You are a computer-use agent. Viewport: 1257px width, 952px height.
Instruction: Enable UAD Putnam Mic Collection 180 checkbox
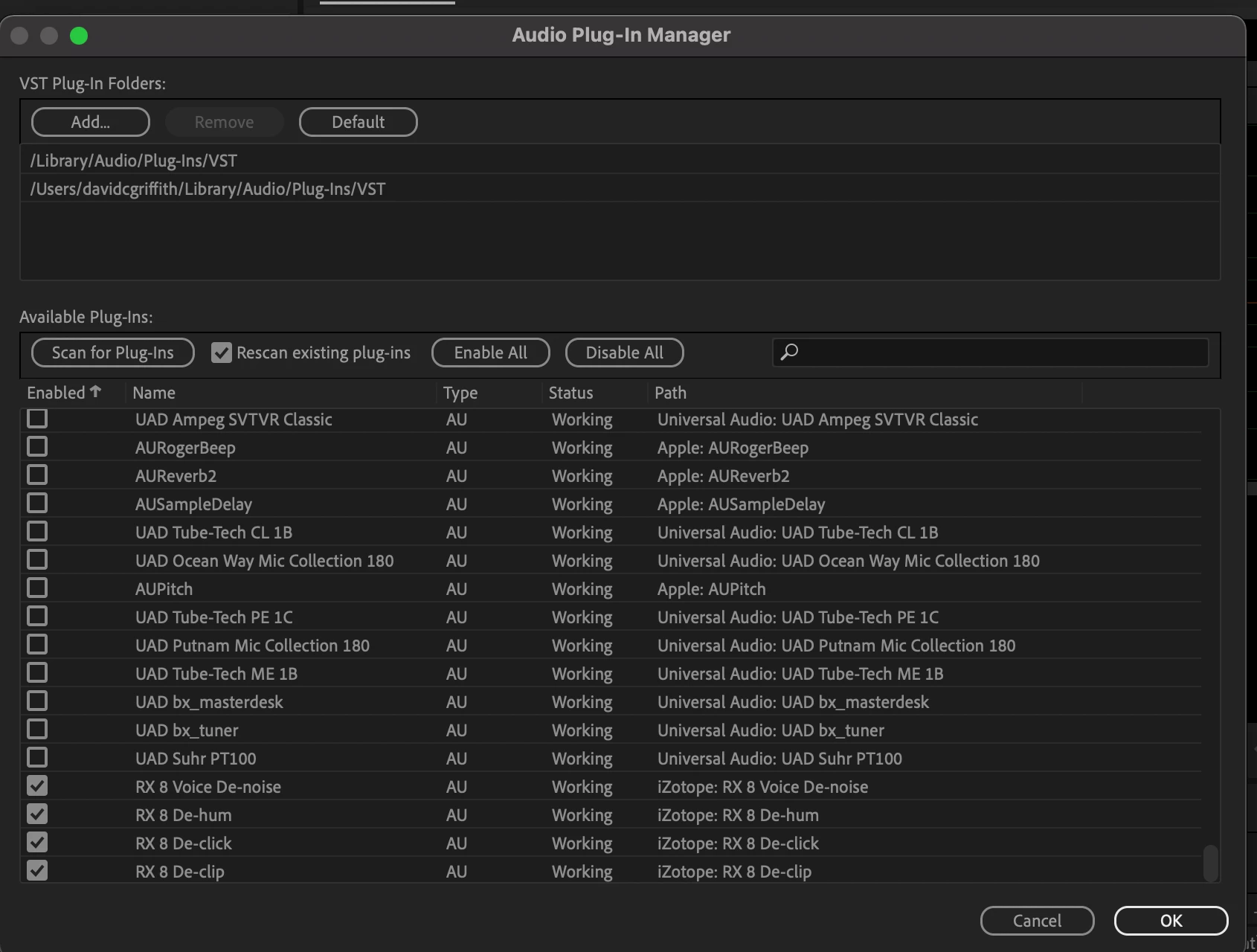(37, 645)
